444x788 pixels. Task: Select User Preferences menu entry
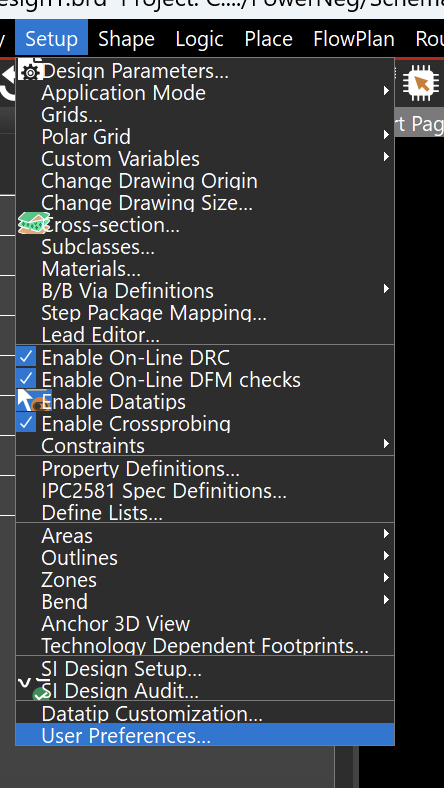tap(205, 735)
